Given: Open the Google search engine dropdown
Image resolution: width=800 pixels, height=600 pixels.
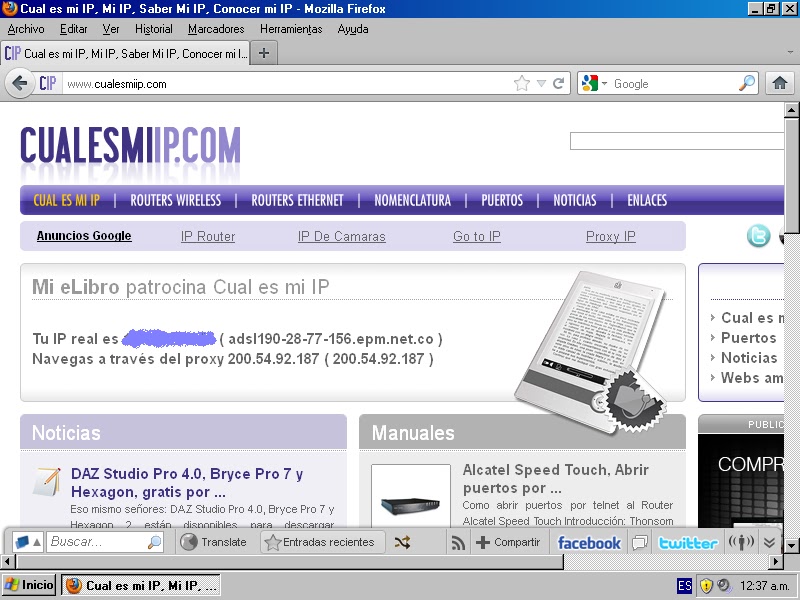Looking at the screenshot, I should [x=604, y=83].
